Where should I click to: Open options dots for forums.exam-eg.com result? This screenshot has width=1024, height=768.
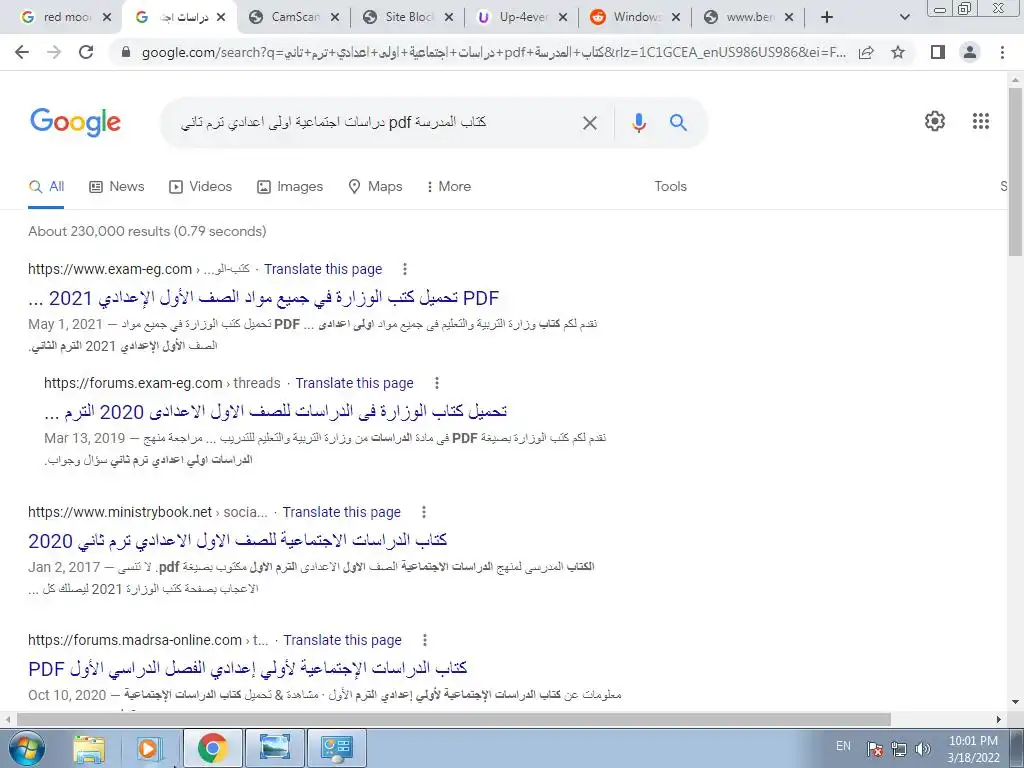click(x=436, y=383)
